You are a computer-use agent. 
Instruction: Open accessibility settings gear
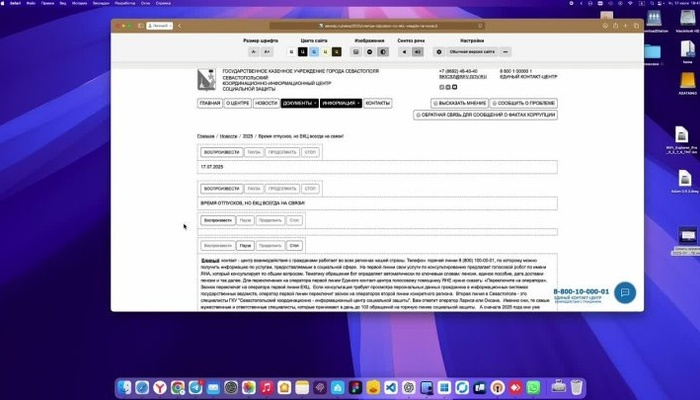pyautogui.click(x=439, y=52)
